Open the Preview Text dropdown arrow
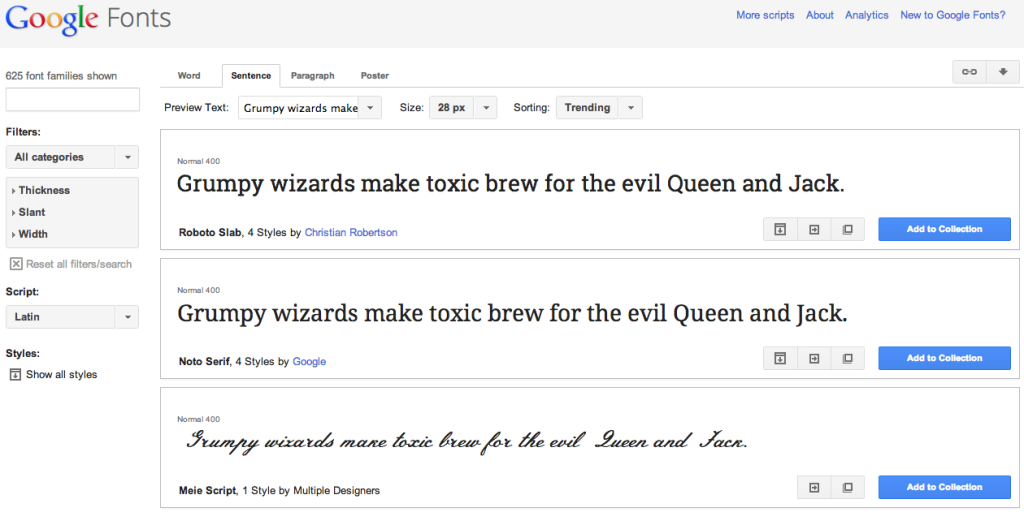 (370, 108)
